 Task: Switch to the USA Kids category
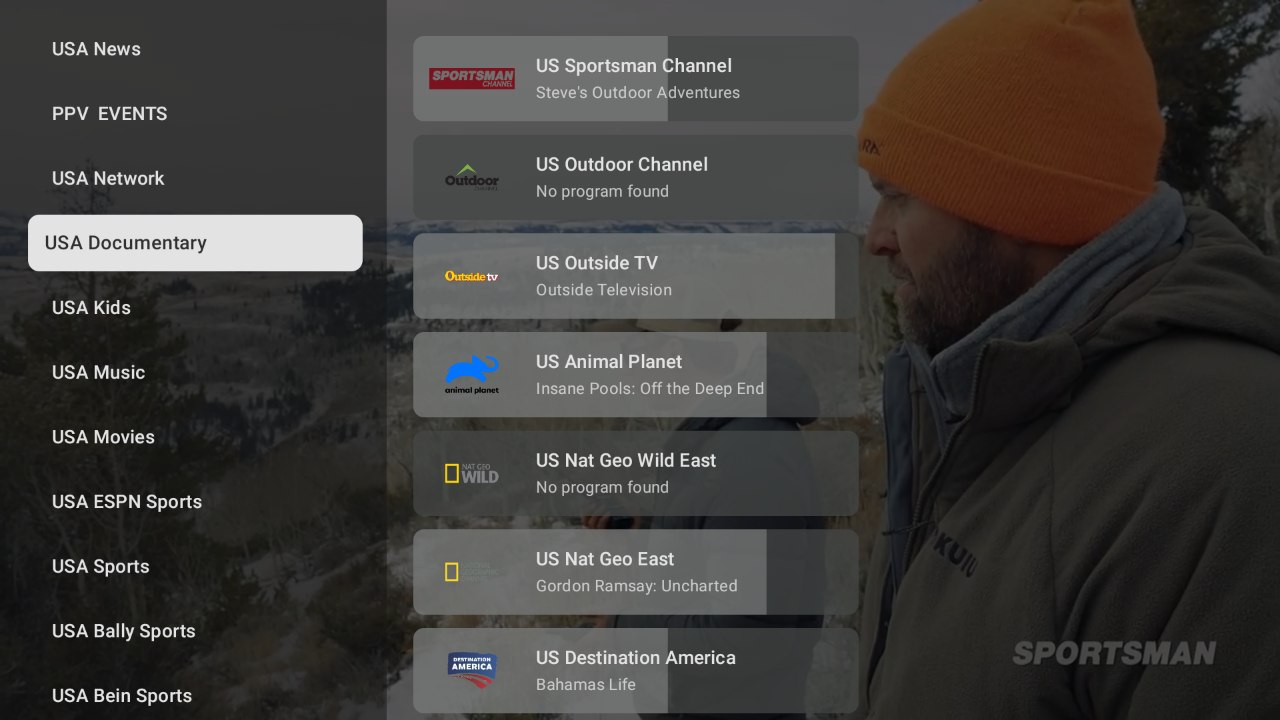91,308
